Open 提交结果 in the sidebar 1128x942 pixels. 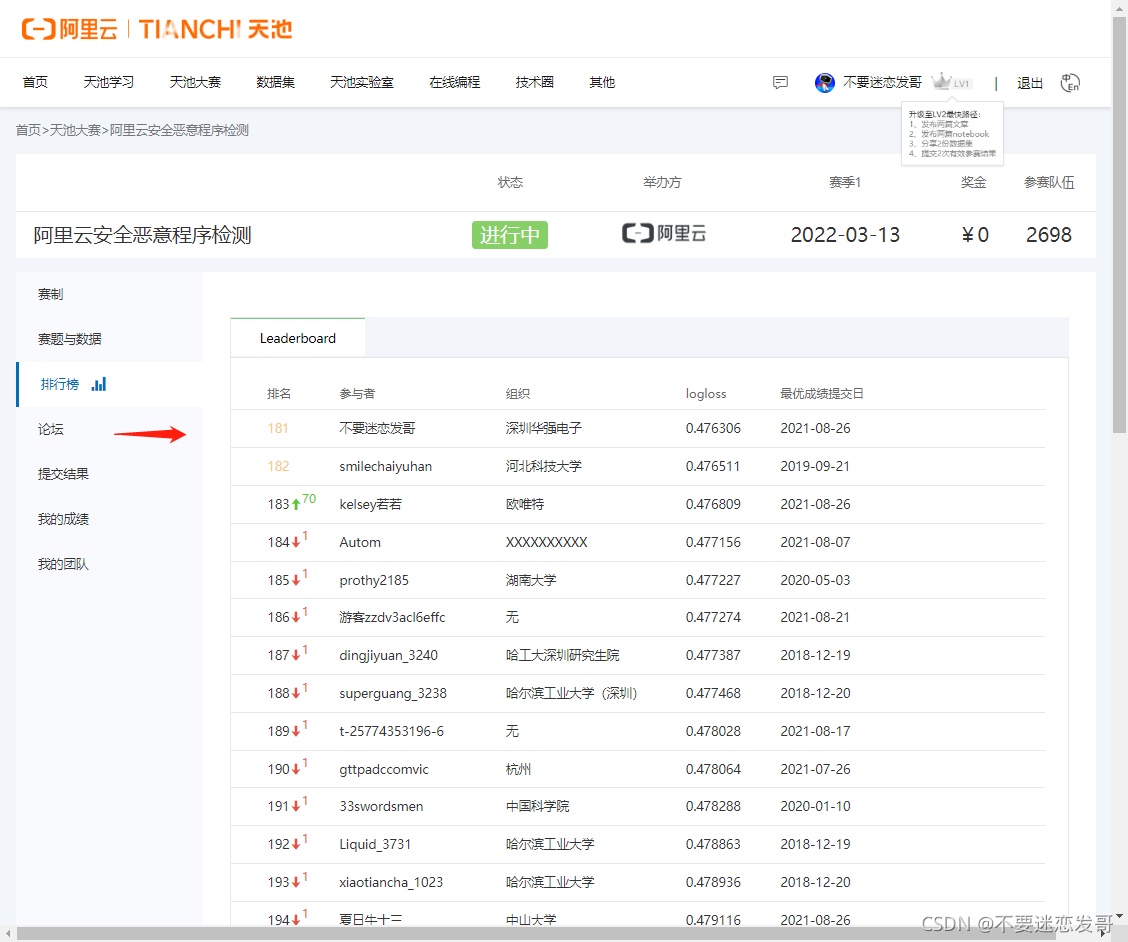click(x=63, y=474)
